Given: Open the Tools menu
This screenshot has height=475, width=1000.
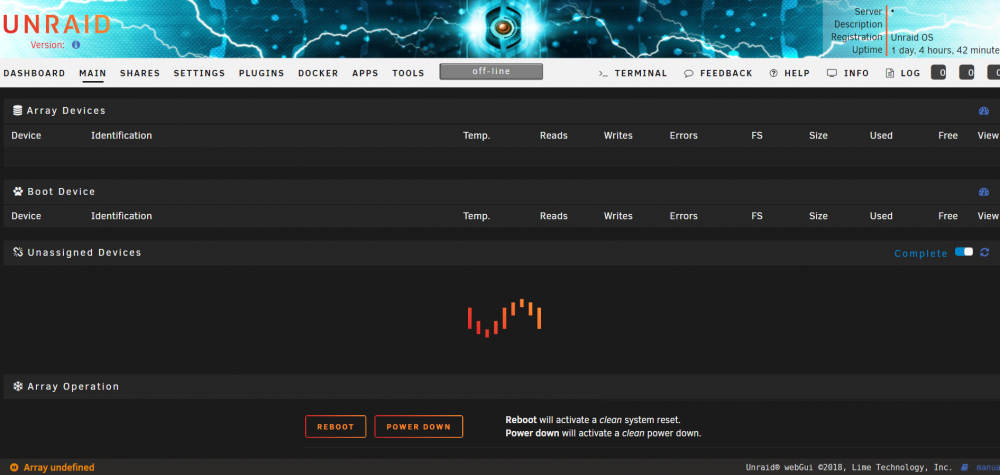Looking at the screenshot, I should pyautogui.click(x=408, y=73).
